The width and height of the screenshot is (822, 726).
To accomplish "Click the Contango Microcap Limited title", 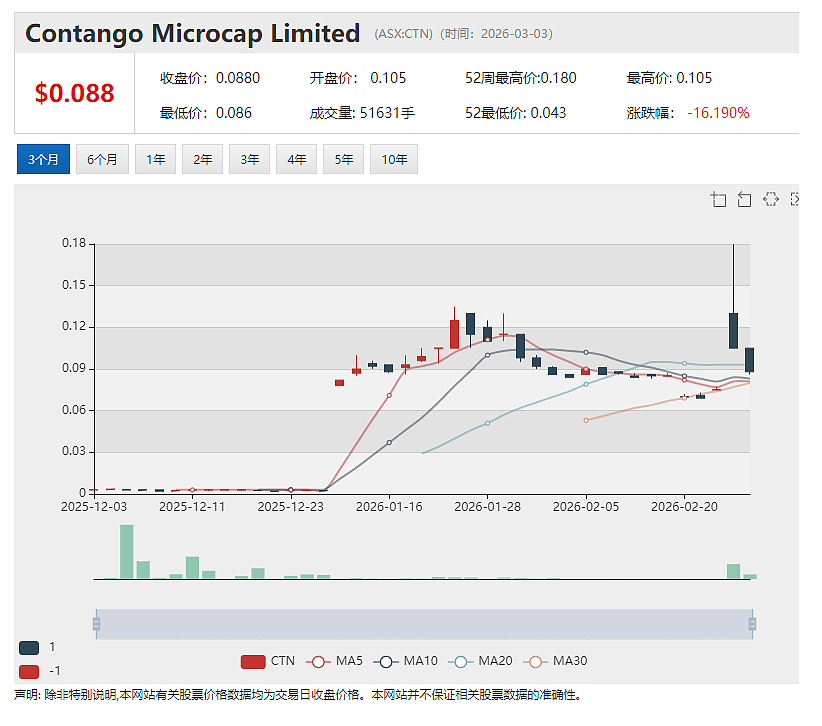I will (192, 34).
